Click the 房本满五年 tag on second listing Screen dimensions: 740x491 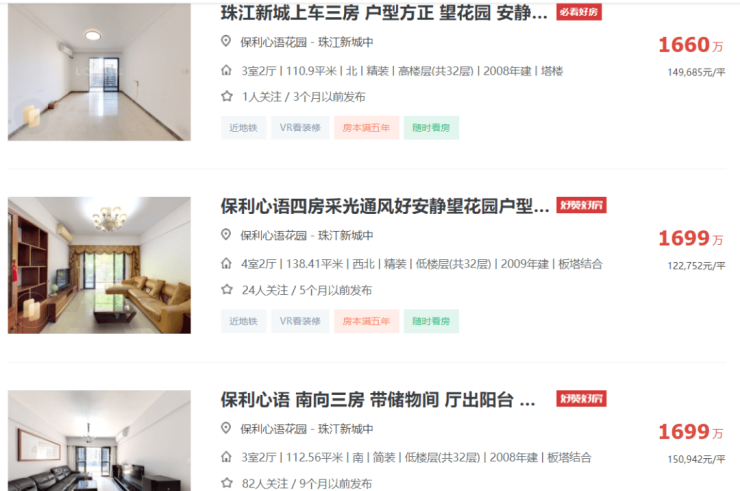pos(366,321)
